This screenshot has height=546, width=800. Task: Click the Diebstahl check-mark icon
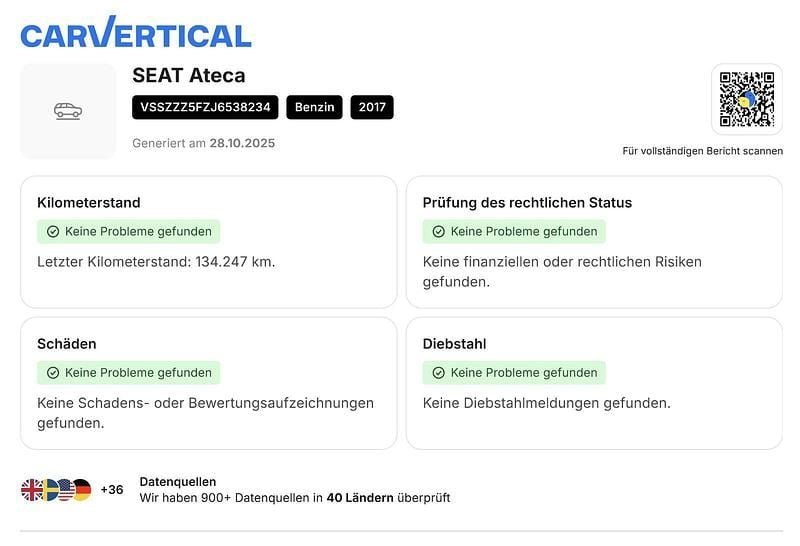tap(438, 373)
